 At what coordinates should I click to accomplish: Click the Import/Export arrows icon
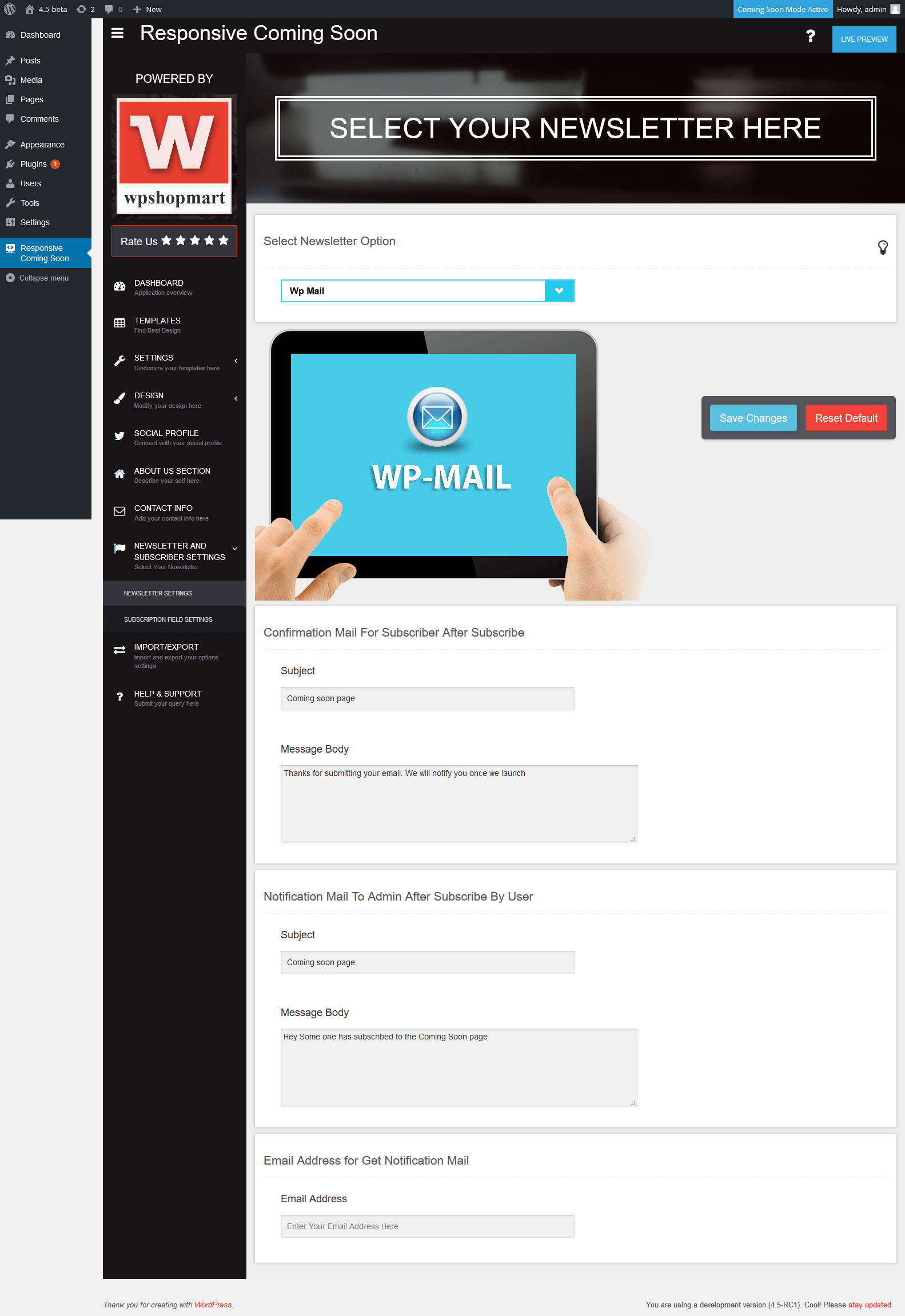click(x=119, y=650)
